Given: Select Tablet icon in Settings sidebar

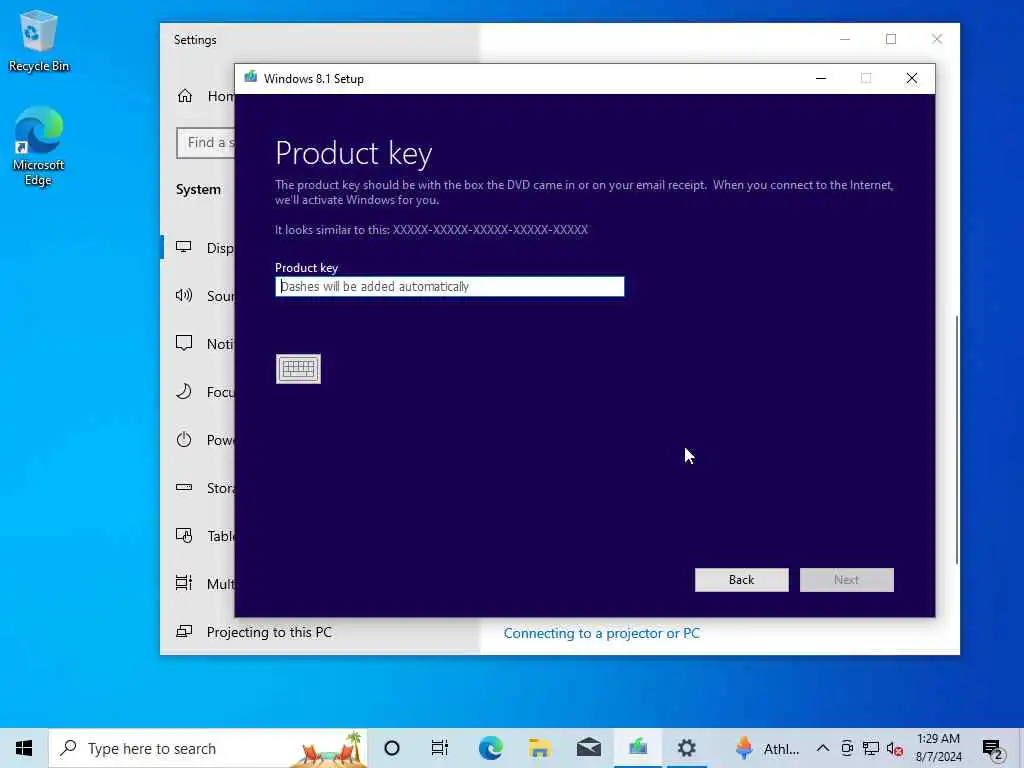Looking at the screenshot, I should click(x=184, y=536).
